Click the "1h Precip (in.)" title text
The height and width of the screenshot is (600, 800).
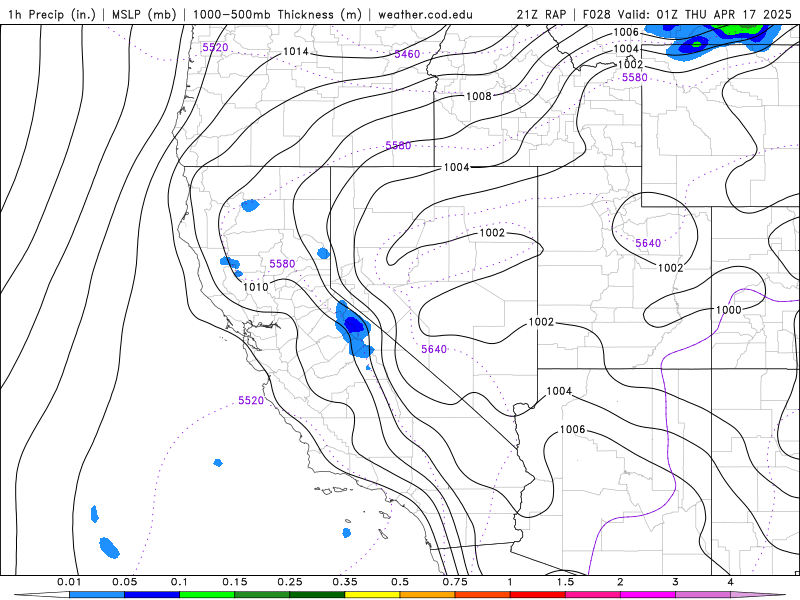[52, 14]
